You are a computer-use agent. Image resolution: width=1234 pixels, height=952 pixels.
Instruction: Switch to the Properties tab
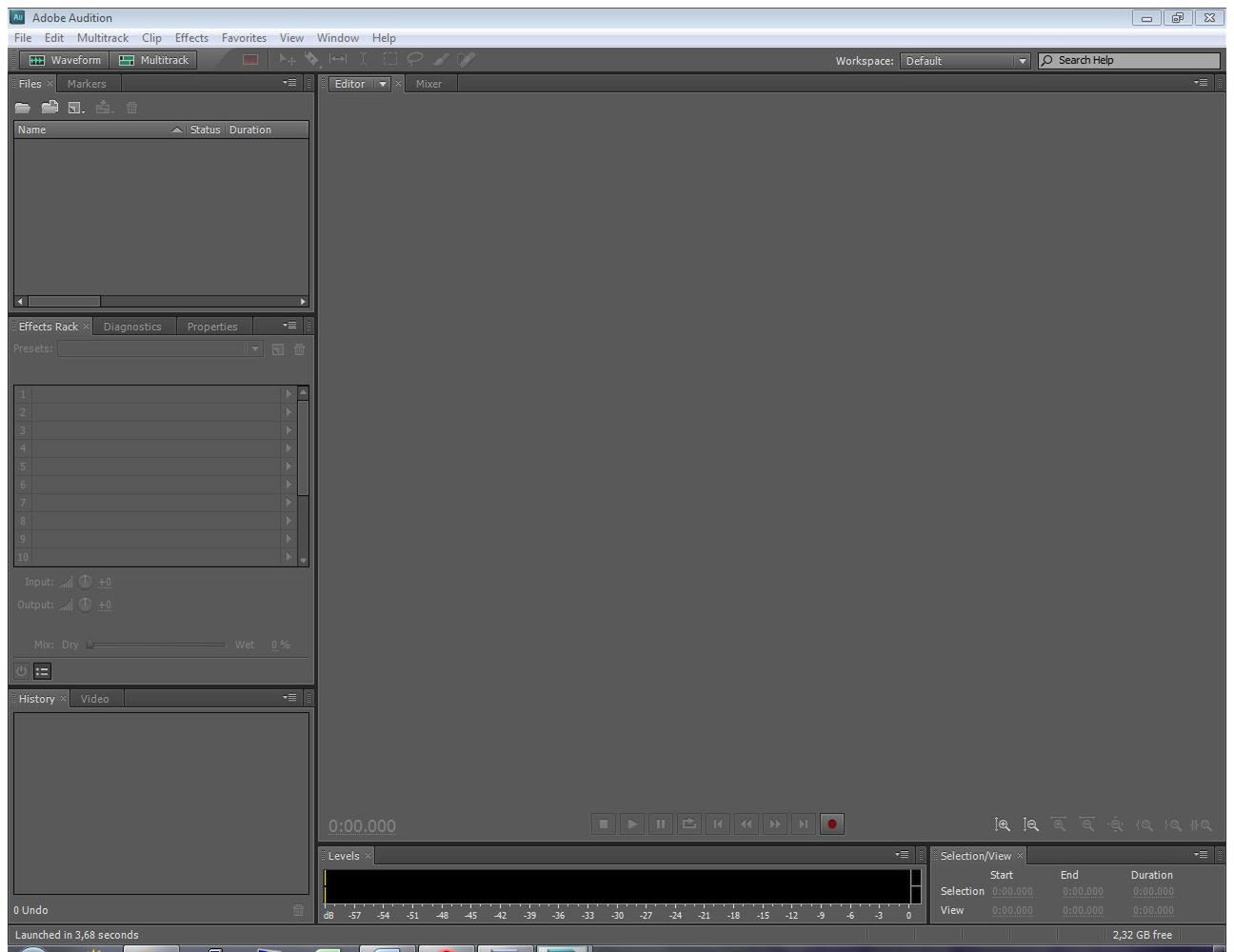click(212, 327)
